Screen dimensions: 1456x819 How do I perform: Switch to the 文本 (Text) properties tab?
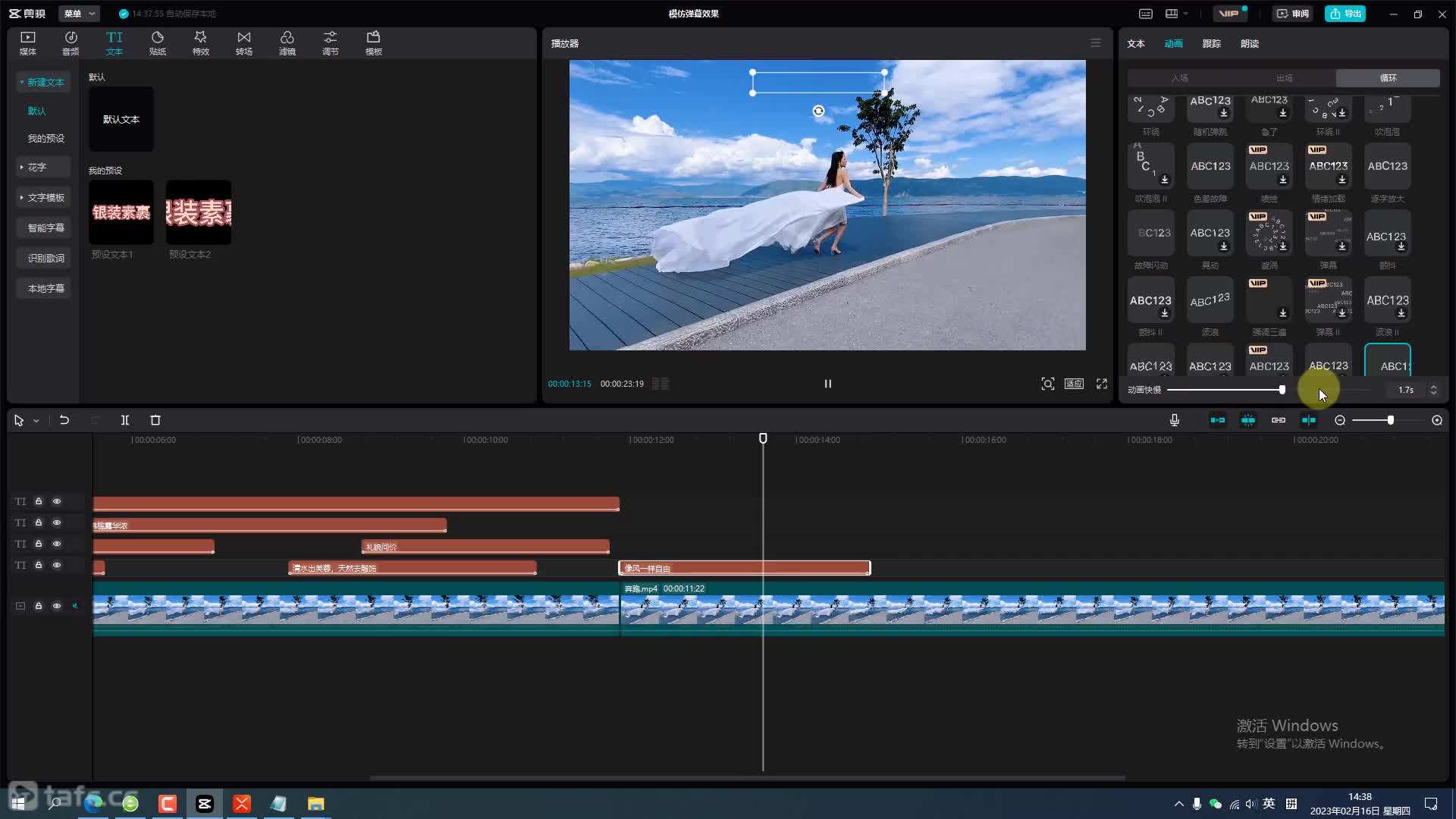pyautogui.click(x=1136, y=43)
